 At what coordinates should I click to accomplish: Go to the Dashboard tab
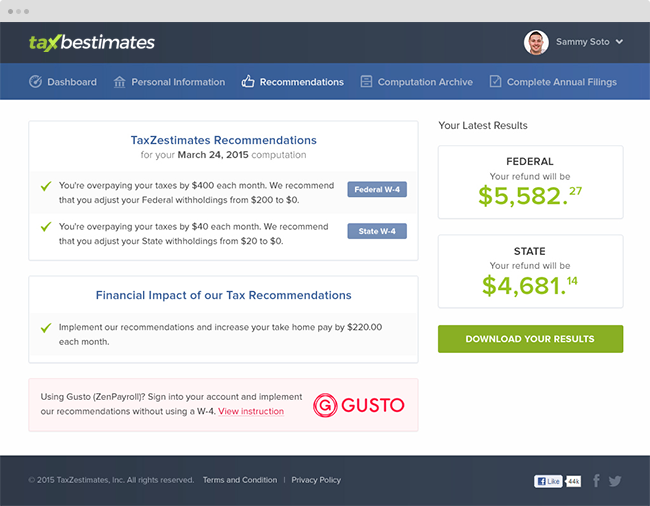63,82
